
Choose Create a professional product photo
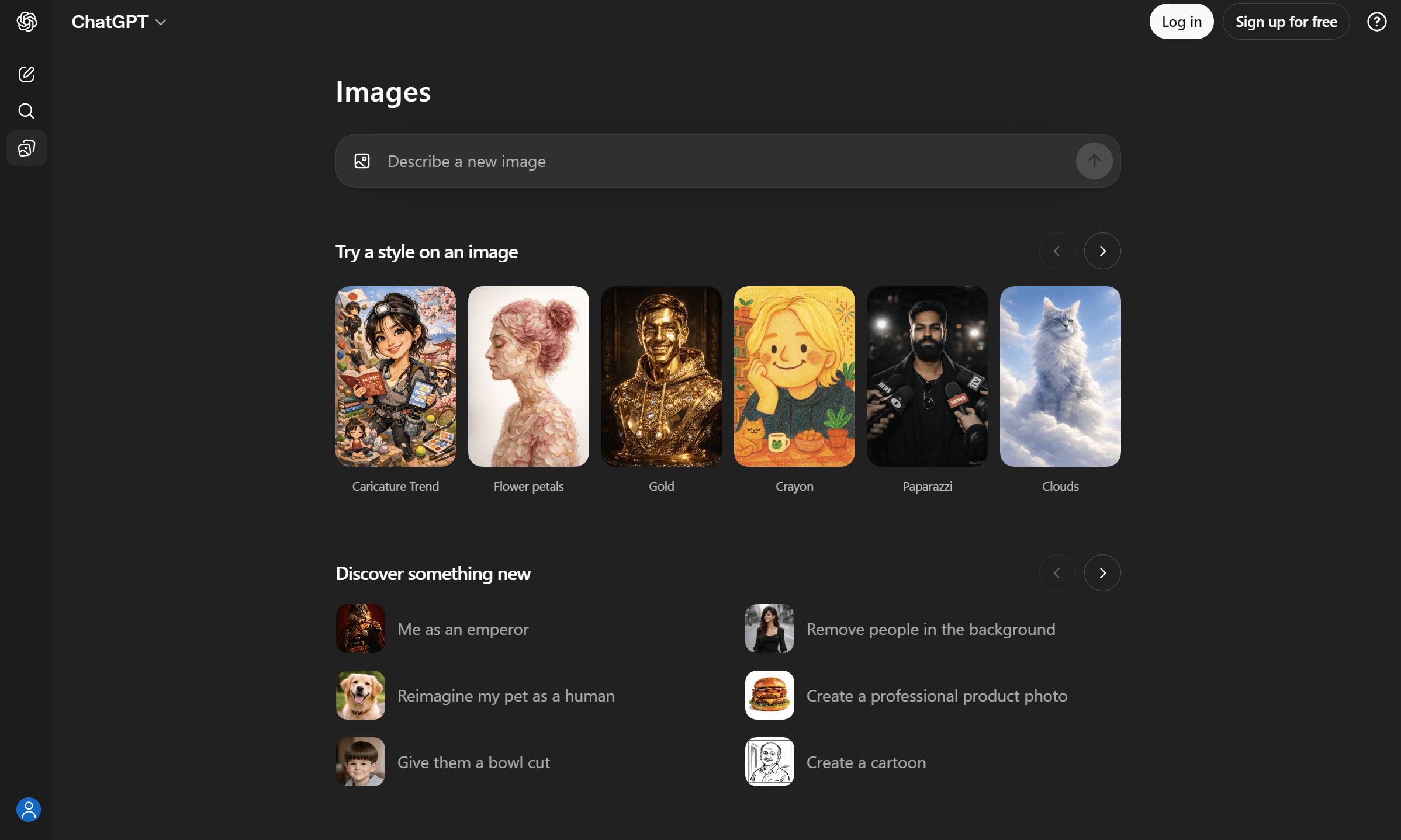[x=936, y=696]
